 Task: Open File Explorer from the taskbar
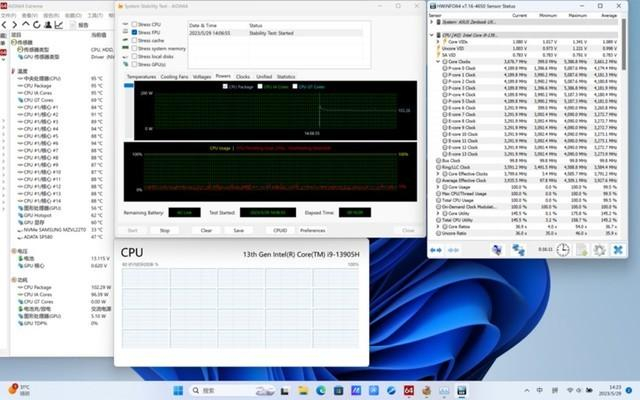click(x=302, y=391)
